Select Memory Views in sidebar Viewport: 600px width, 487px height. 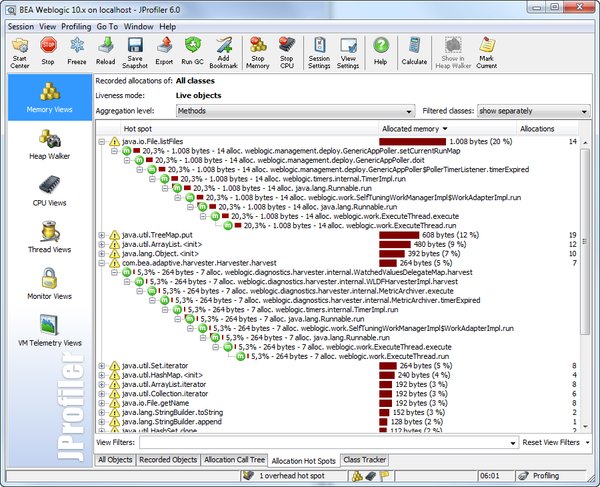coord(50,98)
